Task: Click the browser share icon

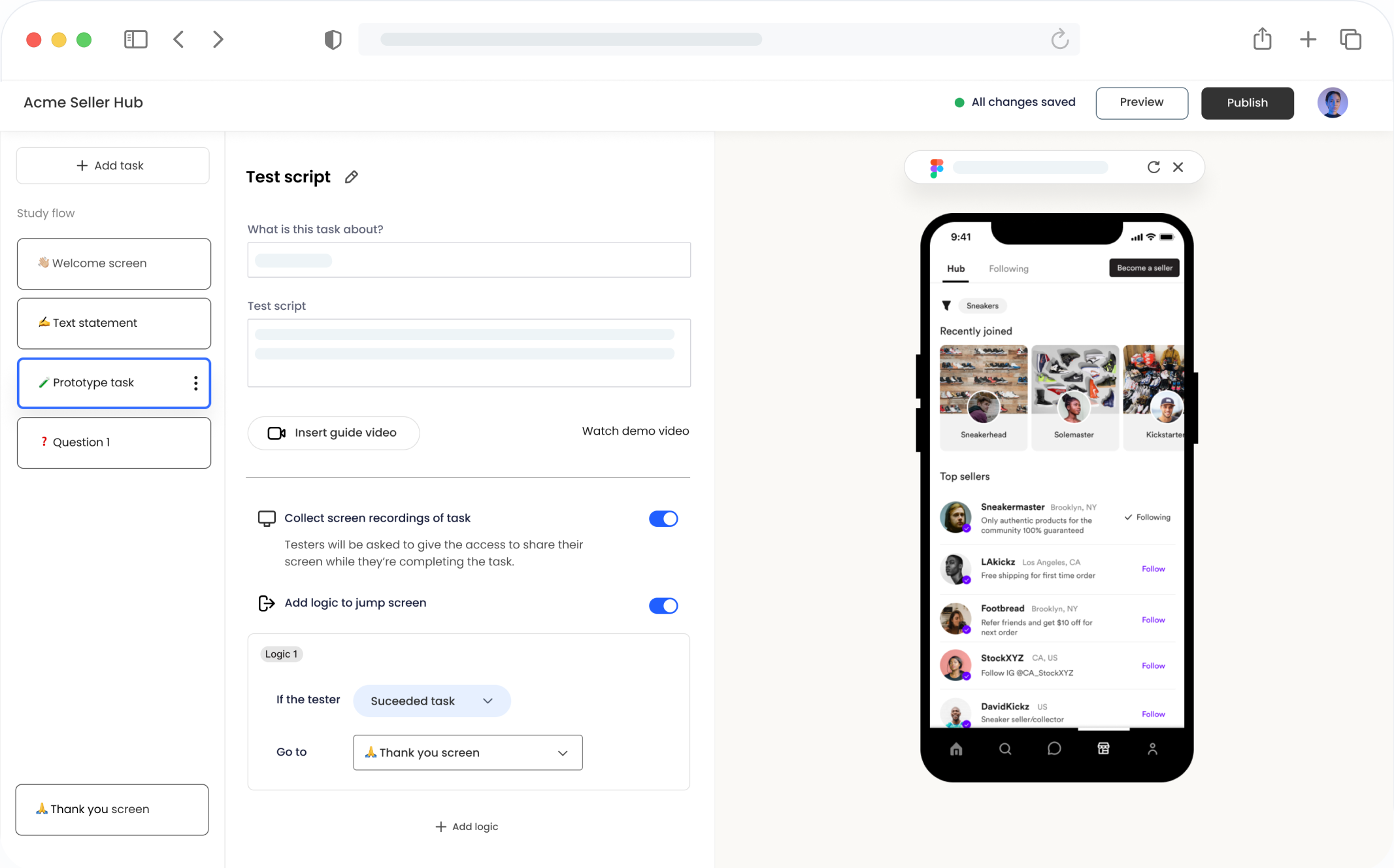Action: [x=1262, y=39]
